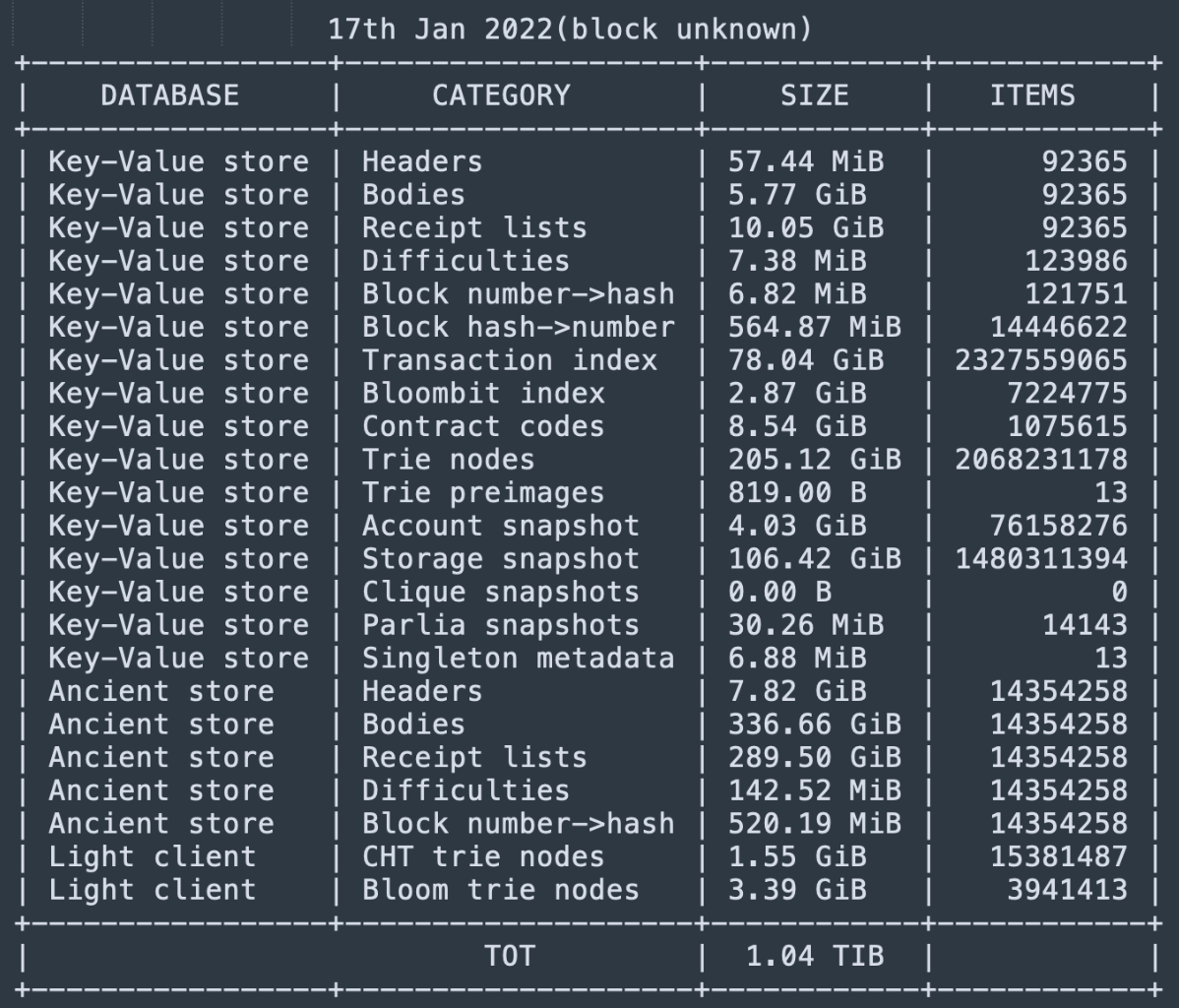This screenshot has height=1008, width=1179.
Task: Click the SIZE column header
Action: point(814,95)
